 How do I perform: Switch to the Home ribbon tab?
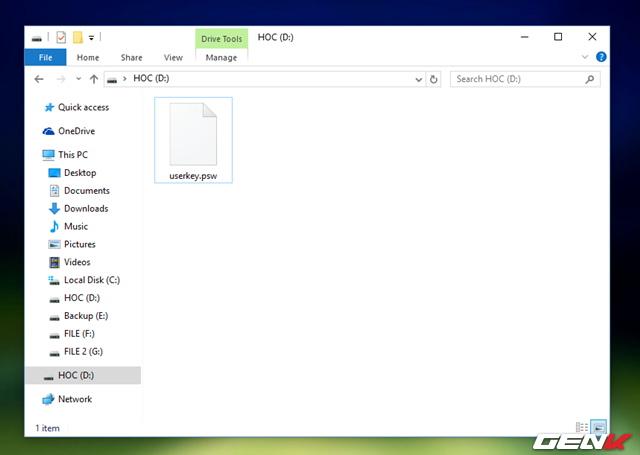(x=88, y=58)
